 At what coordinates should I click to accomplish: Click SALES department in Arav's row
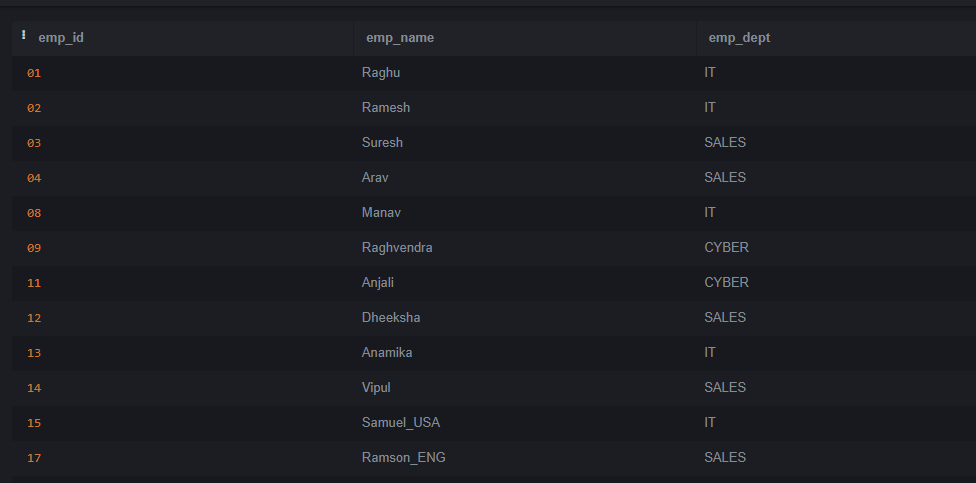725,178
